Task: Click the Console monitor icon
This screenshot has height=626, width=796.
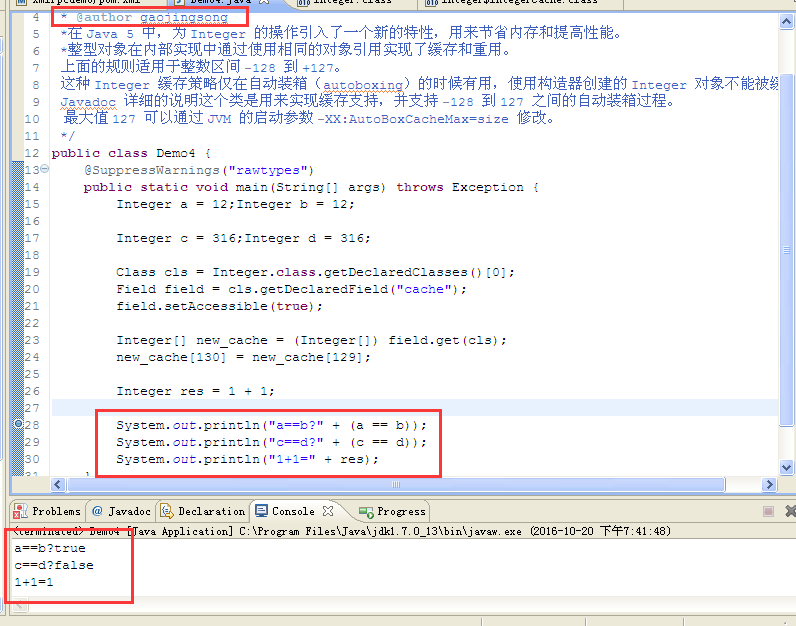Action: click(x=261, y=511)
